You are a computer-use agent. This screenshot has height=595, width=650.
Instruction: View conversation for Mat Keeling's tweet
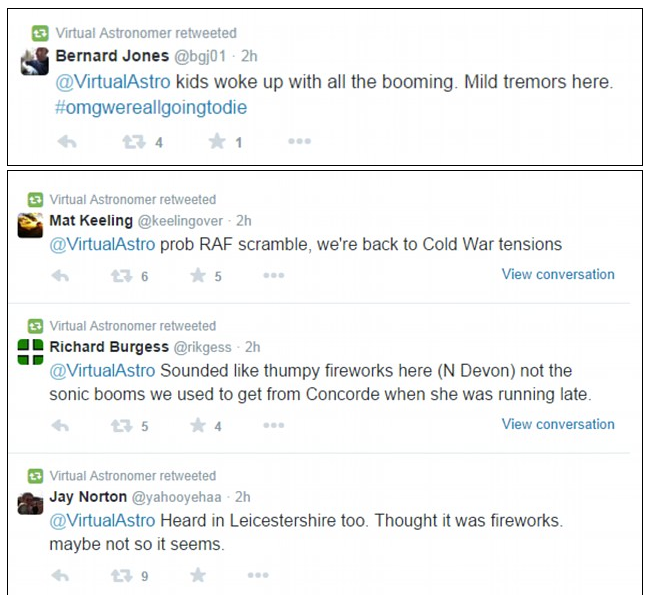point(558,274)
